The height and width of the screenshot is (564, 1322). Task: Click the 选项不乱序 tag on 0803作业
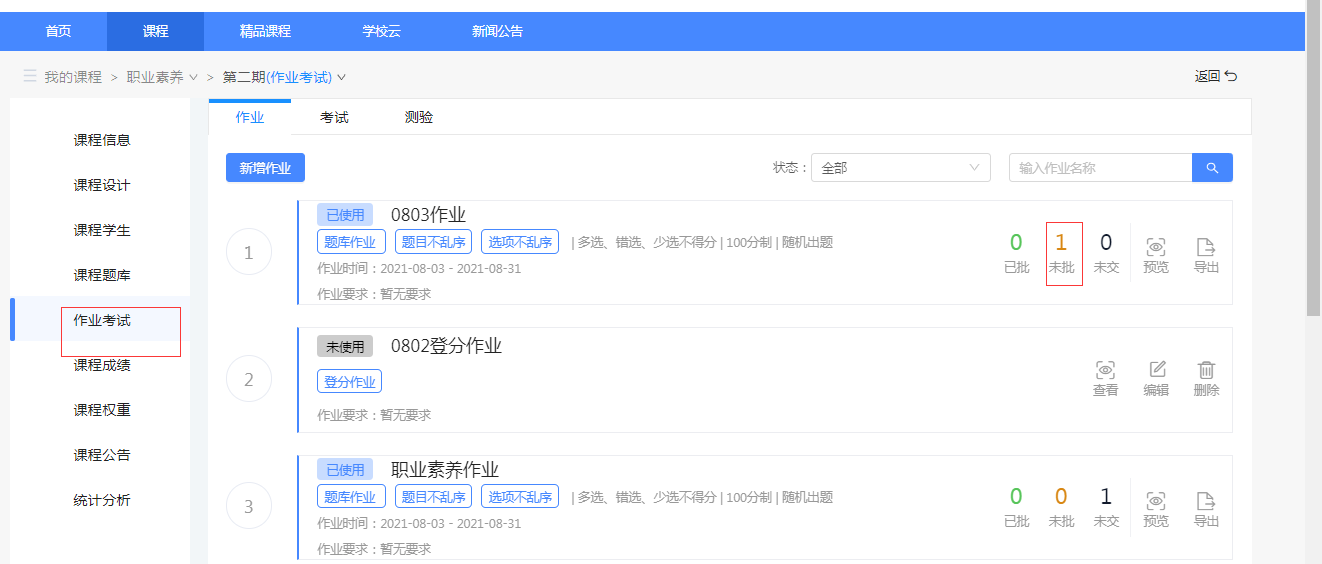pos(520,242)
